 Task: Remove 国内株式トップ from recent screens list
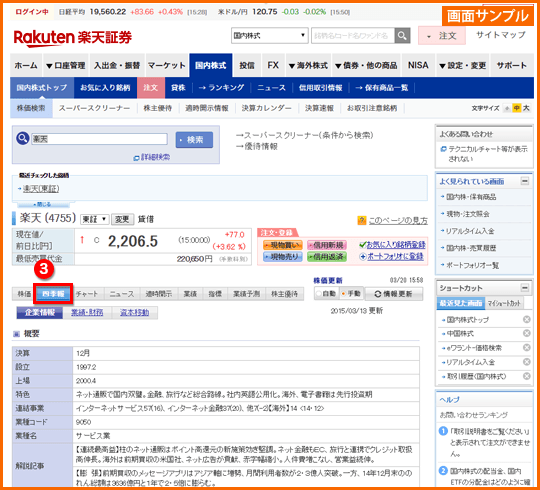[x=526, y=320]
